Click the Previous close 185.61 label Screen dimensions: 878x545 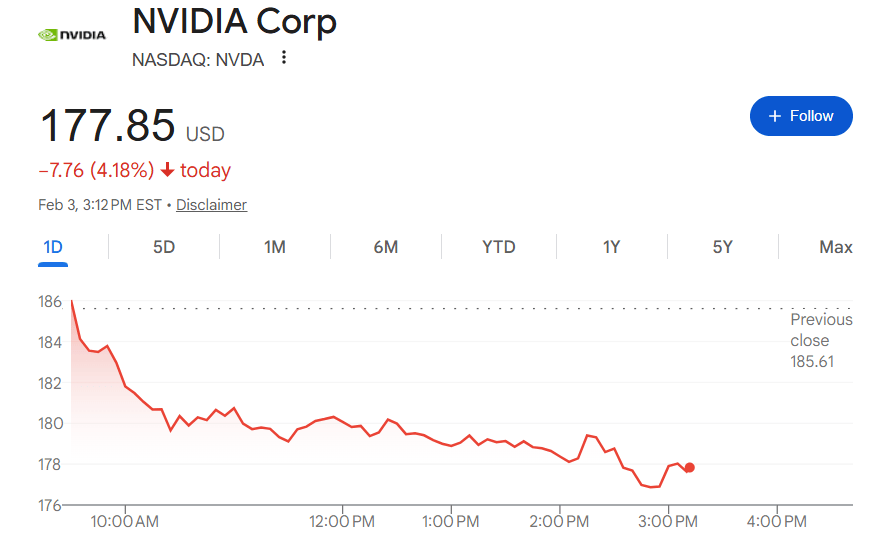[x=821, y=340]
